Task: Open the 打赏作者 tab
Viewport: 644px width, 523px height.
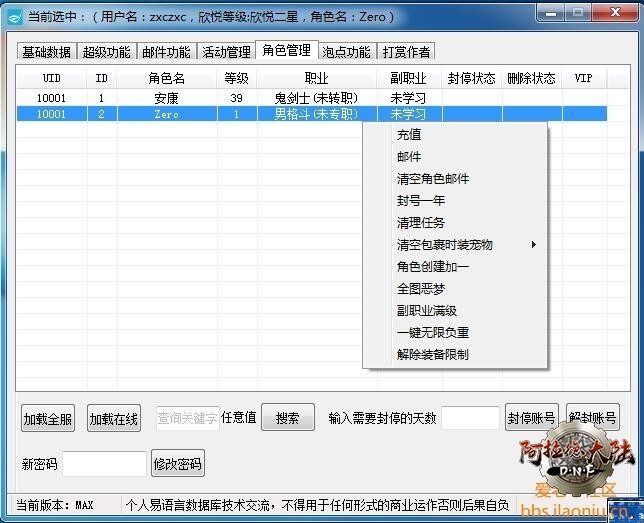Action: [x=406, y=52]
